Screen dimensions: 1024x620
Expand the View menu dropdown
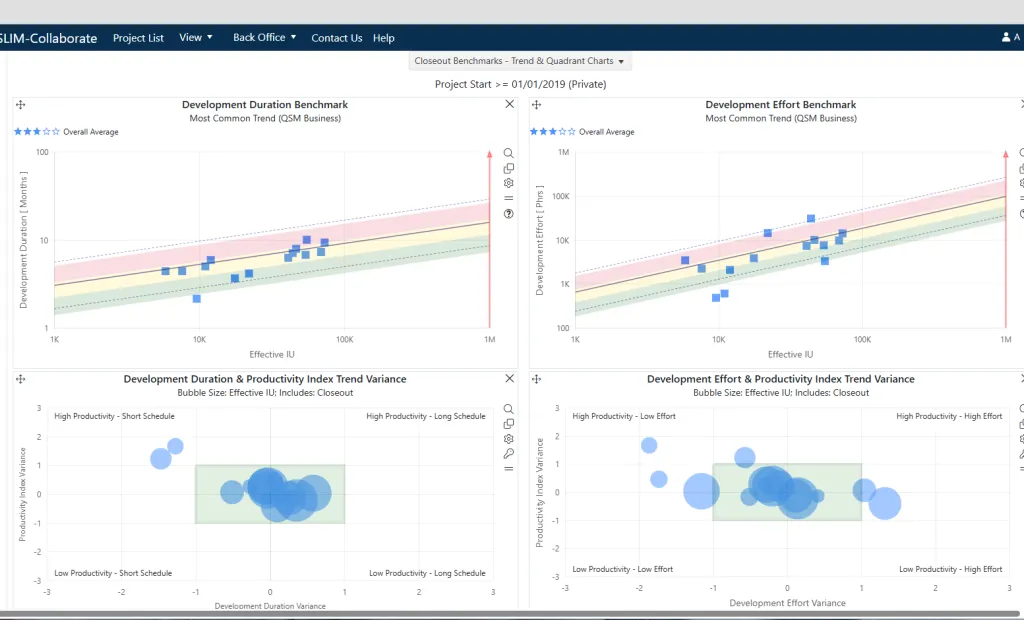pos(196,37)
